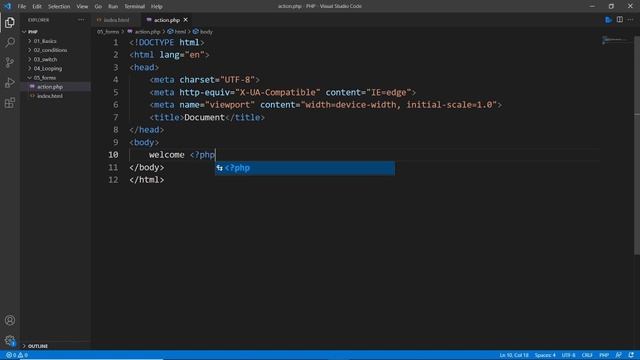Click 05_forms breadcrumb segment
Screen dimensions: 640x360
108,31
